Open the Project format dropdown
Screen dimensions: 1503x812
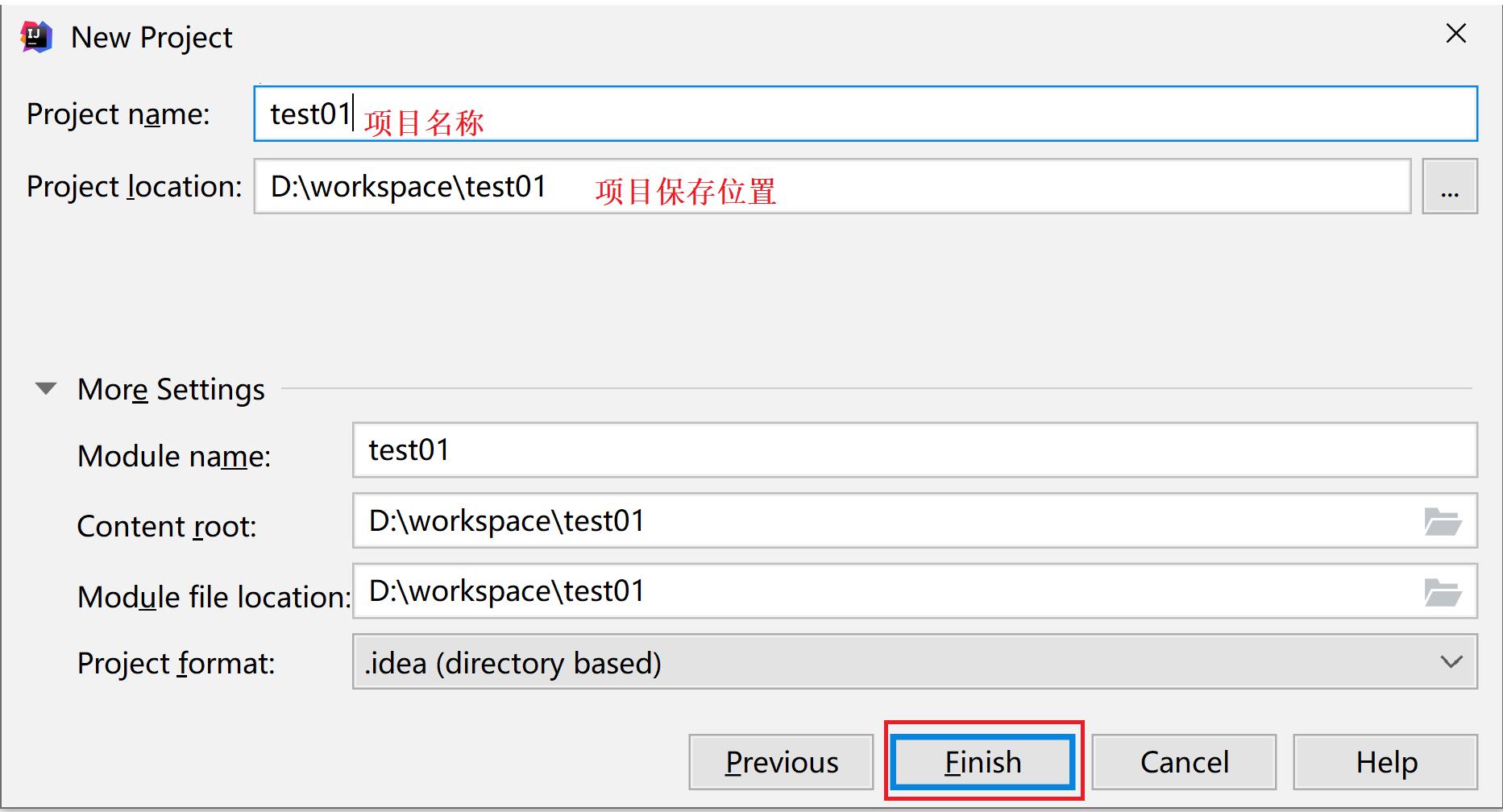[x=915, y=662]
